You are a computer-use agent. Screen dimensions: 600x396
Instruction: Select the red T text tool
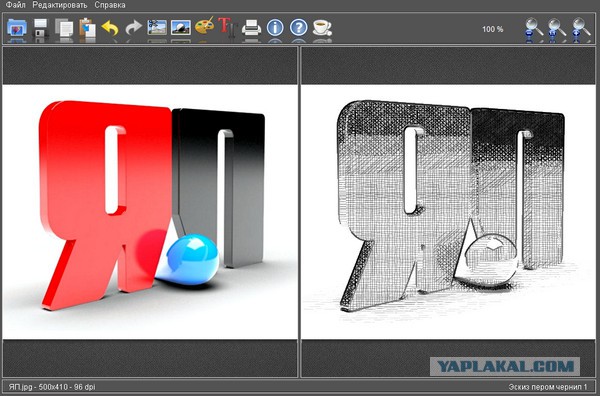pyautogui.click(x=228, y=28)
